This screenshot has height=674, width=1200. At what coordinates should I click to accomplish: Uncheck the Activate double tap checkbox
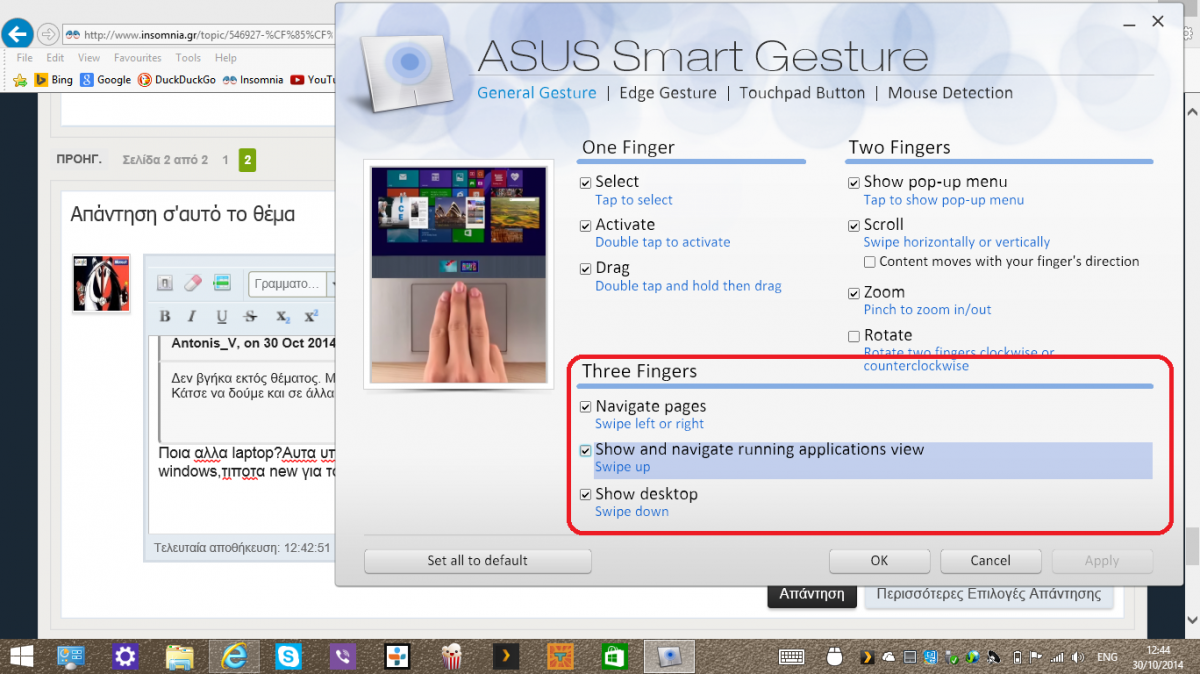(x=586, y=226)
